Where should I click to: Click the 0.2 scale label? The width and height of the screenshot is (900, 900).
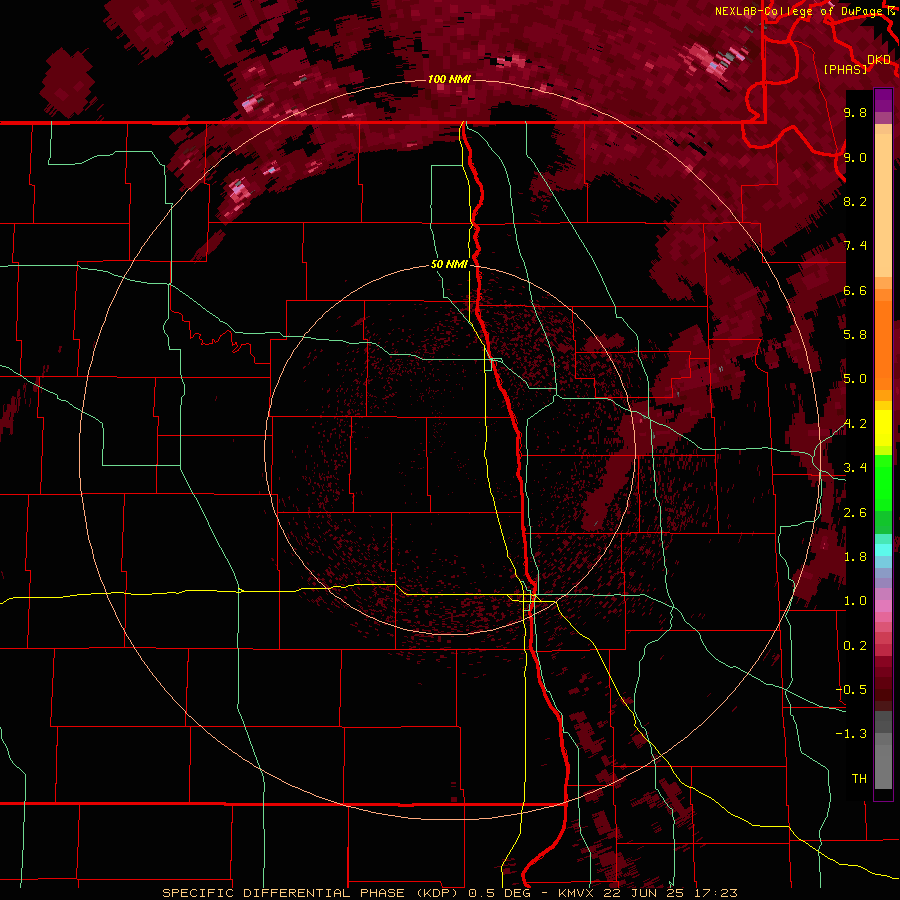pyautogui.click(x=855, y=646)
